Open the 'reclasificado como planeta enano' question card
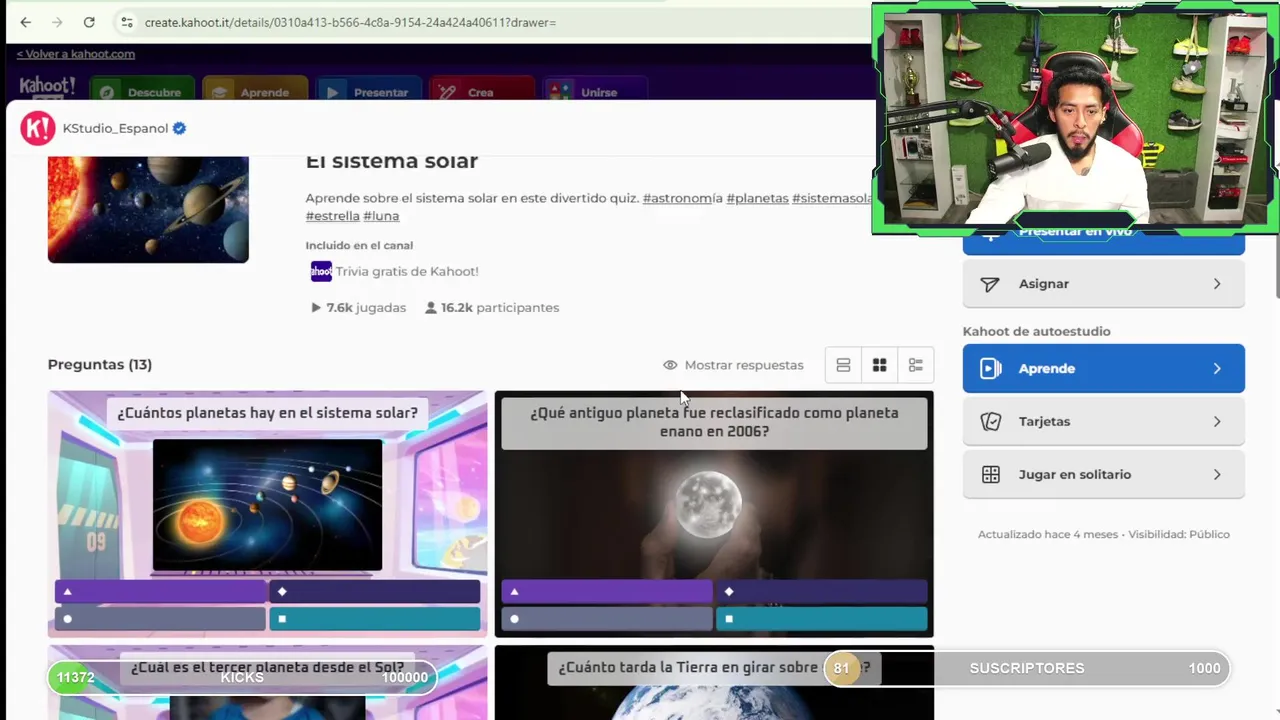 [714, 513]
